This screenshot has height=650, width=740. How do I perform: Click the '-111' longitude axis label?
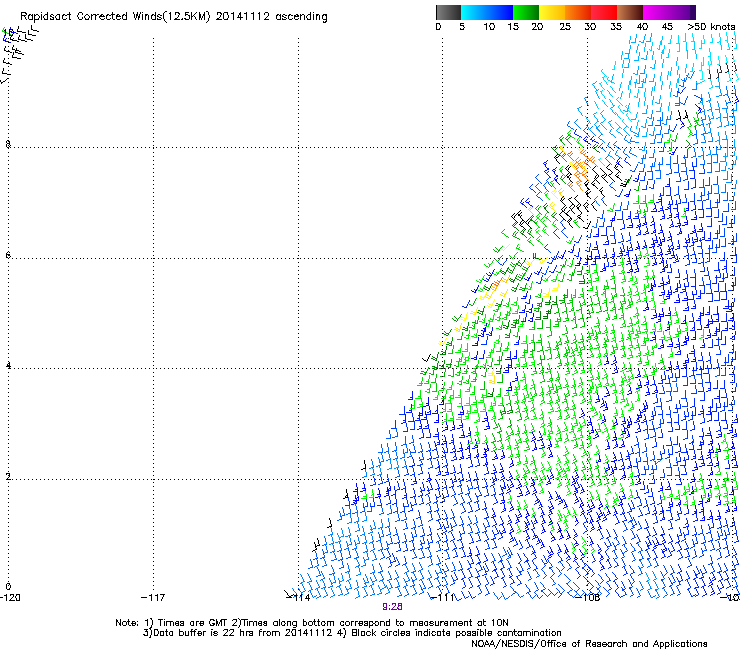click(442, 598)
